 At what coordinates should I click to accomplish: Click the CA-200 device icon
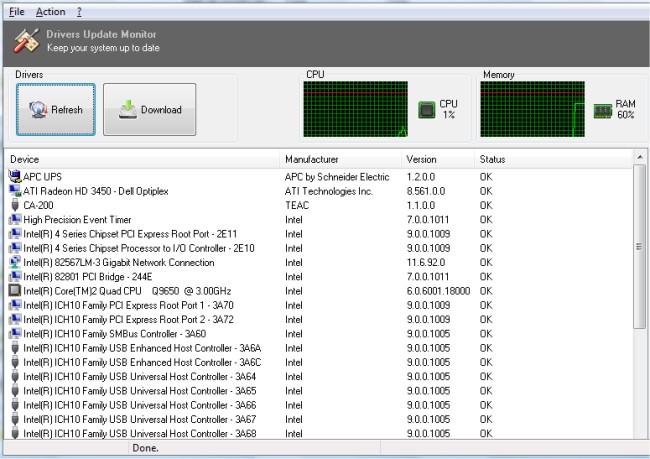tap(14, 205)
